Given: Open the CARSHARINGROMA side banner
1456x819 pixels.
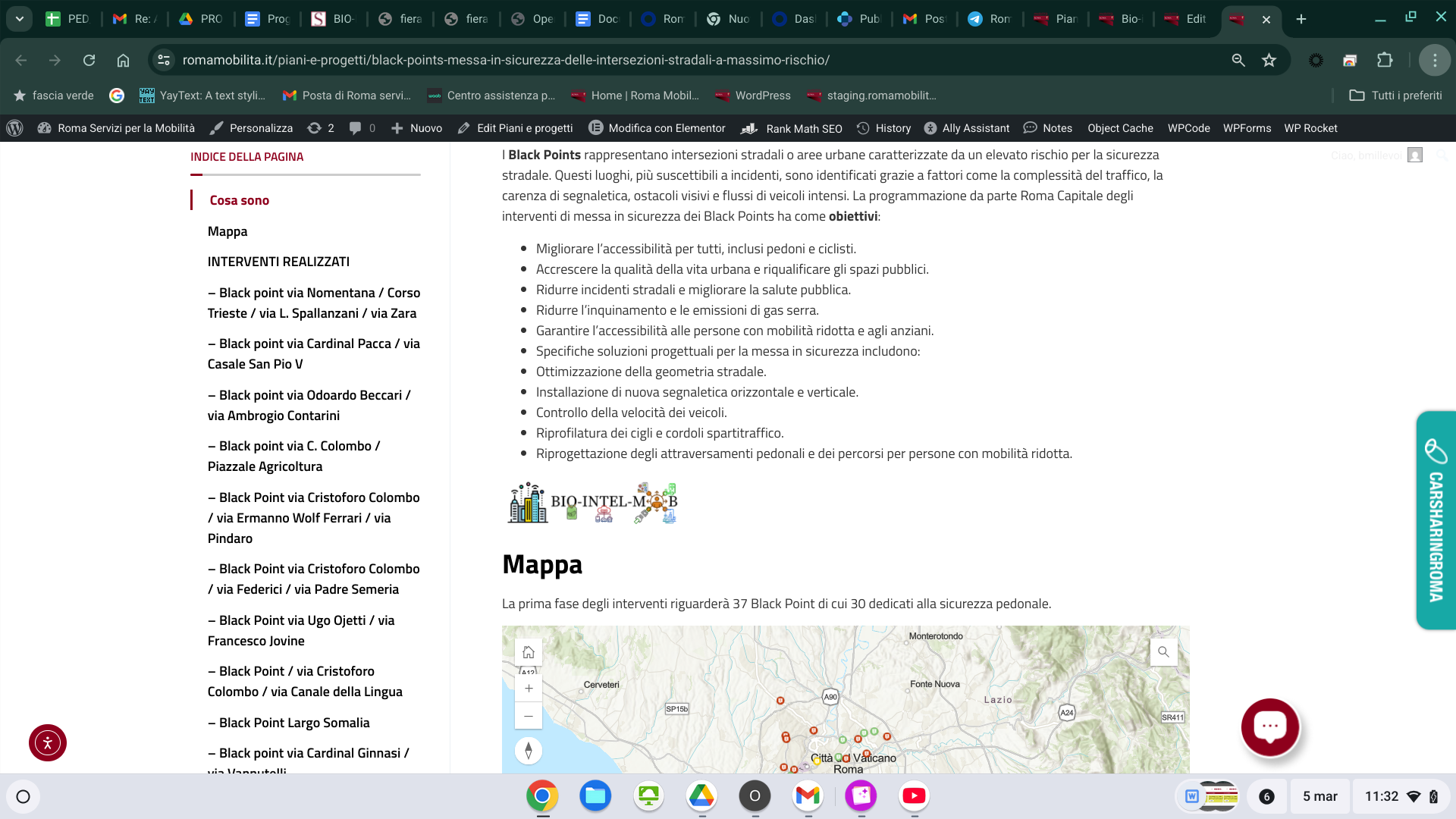Looking at the screenshot, I should 1436,520.
